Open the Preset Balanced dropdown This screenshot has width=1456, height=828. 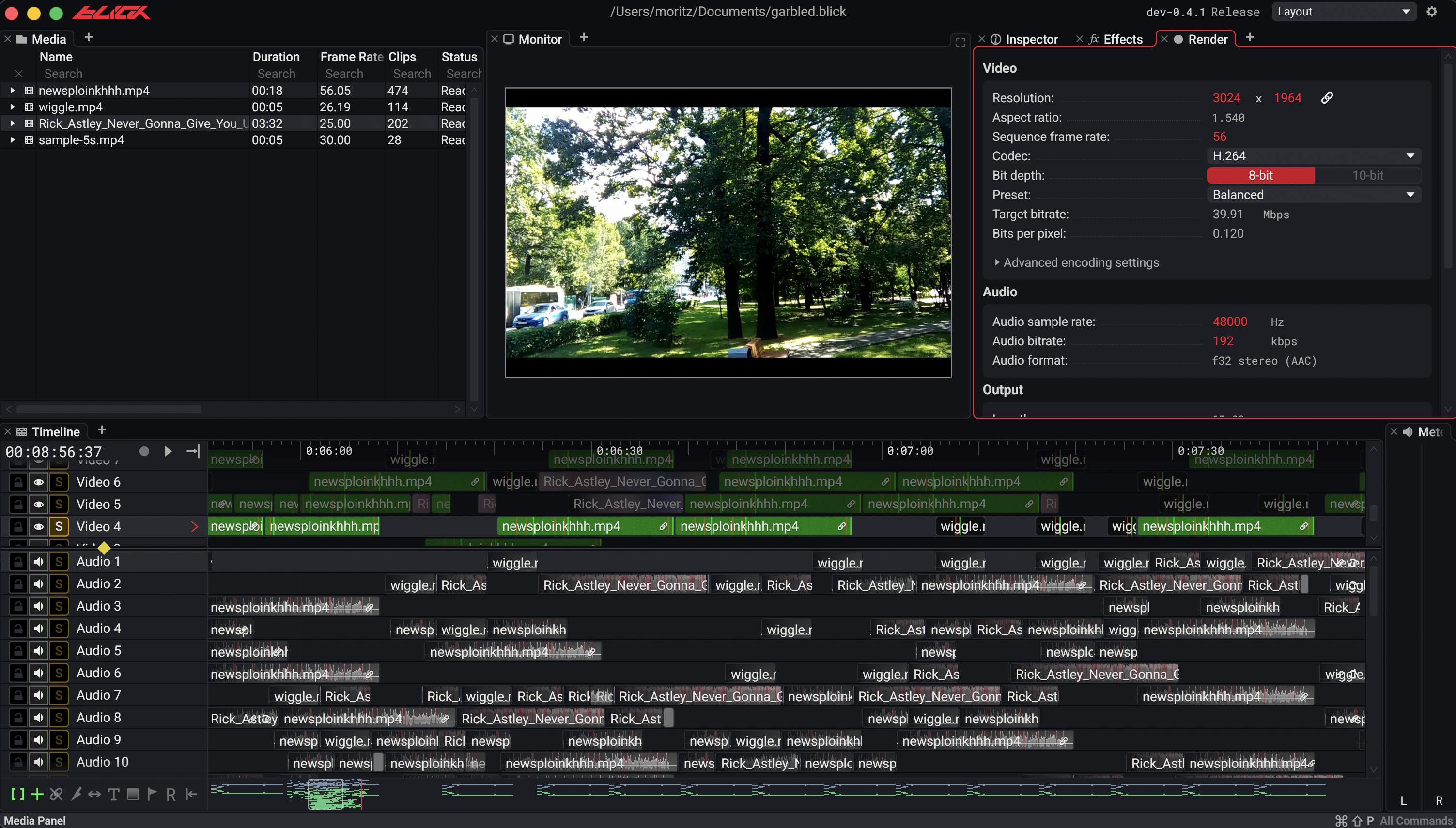click(1314, 195)
